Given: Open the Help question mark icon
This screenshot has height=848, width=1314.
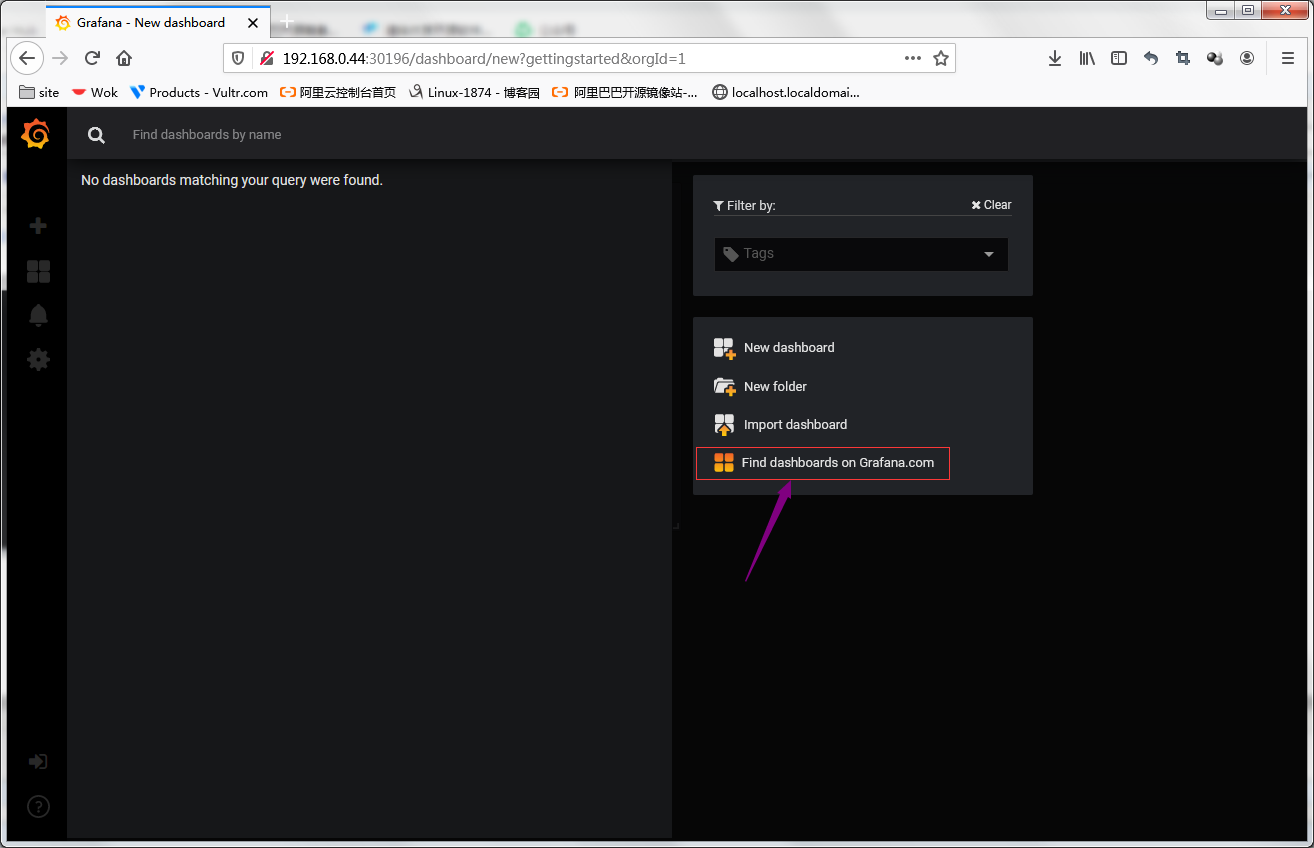Looking at the screenshot, I should coord(38,806).
